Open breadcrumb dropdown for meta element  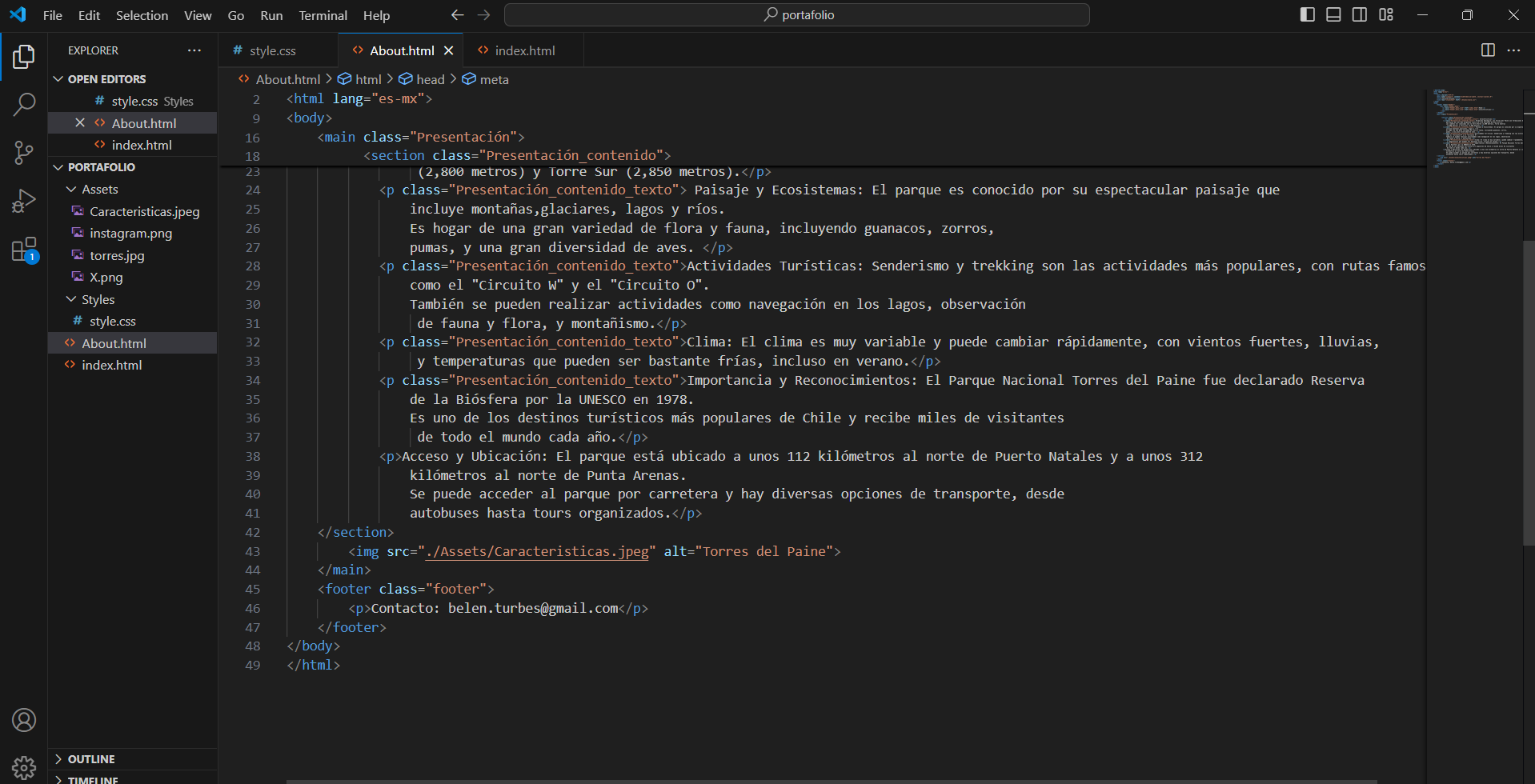486,79
